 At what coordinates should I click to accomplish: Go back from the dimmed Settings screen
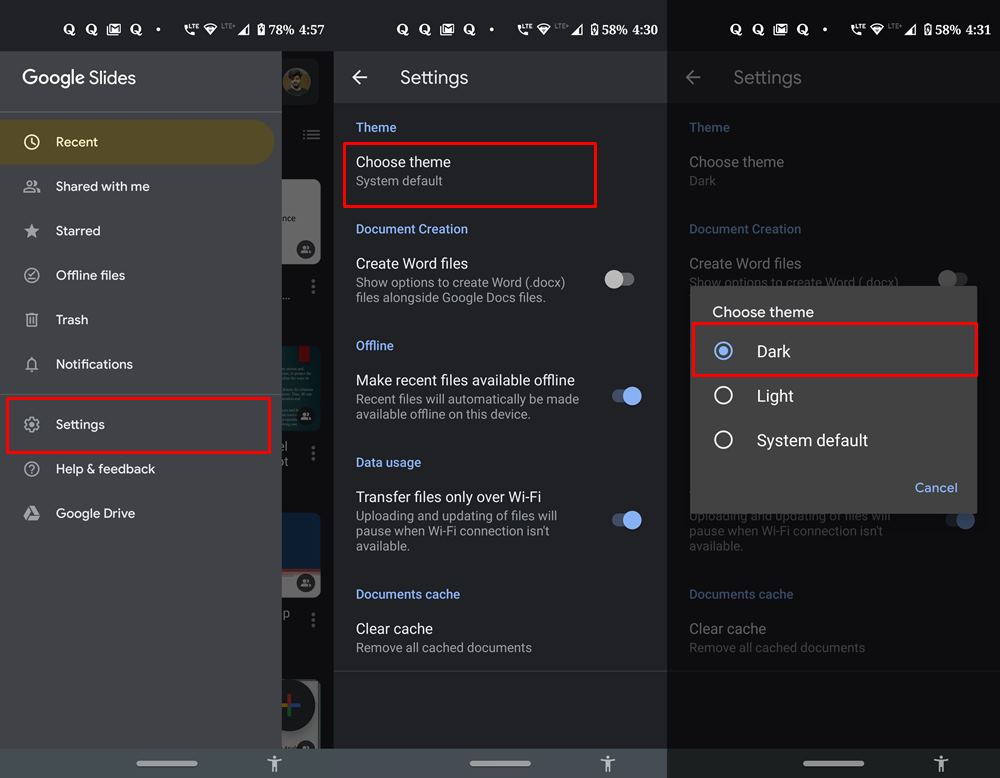[693, 78]
